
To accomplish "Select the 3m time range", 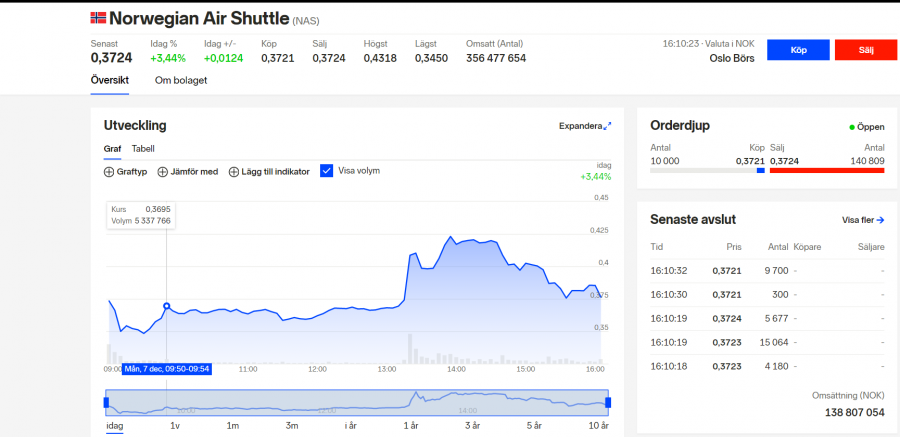I will [x=292, y=426].
